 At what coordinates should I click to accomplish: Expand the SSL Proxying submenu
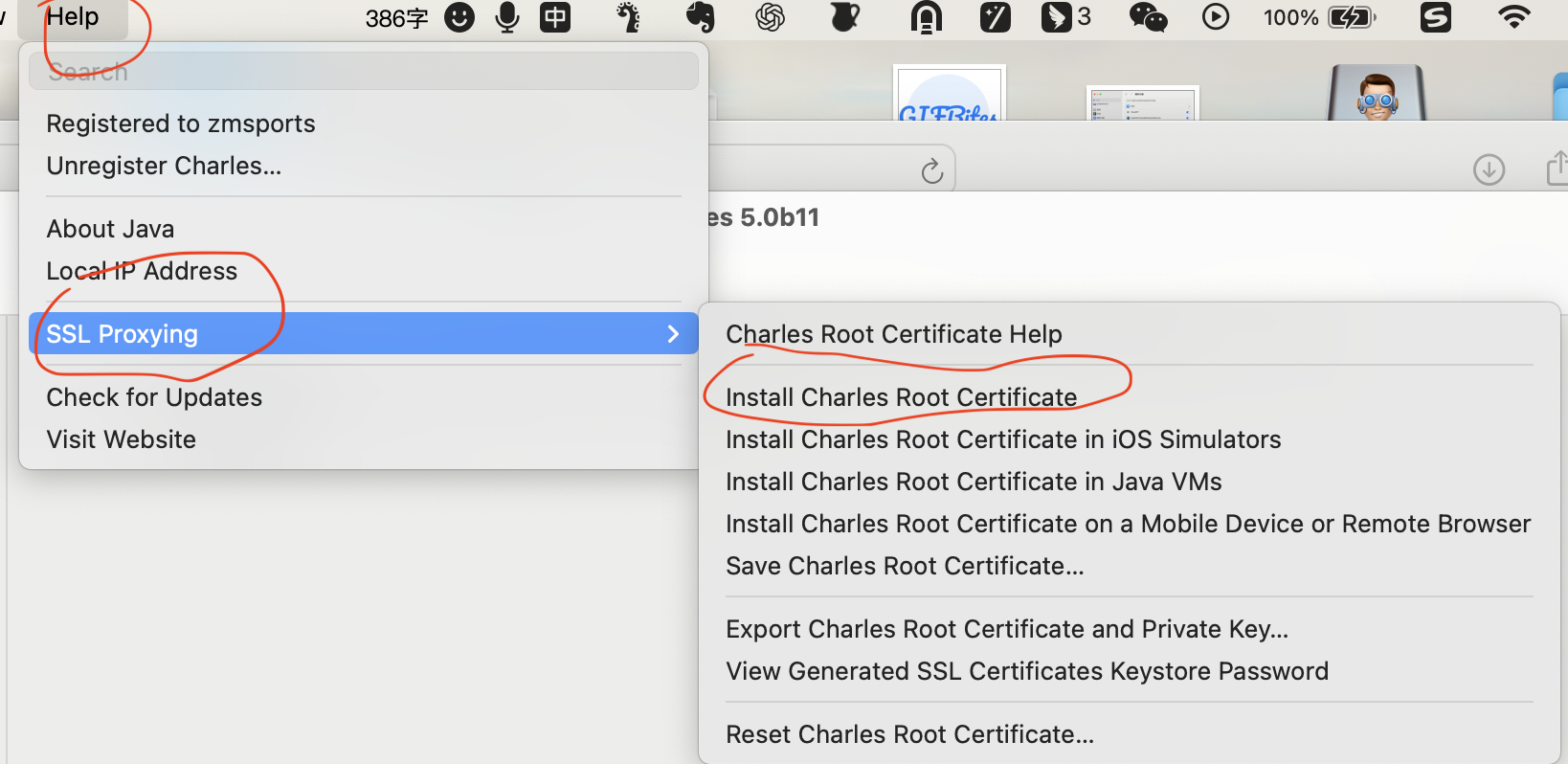[364, 333]
